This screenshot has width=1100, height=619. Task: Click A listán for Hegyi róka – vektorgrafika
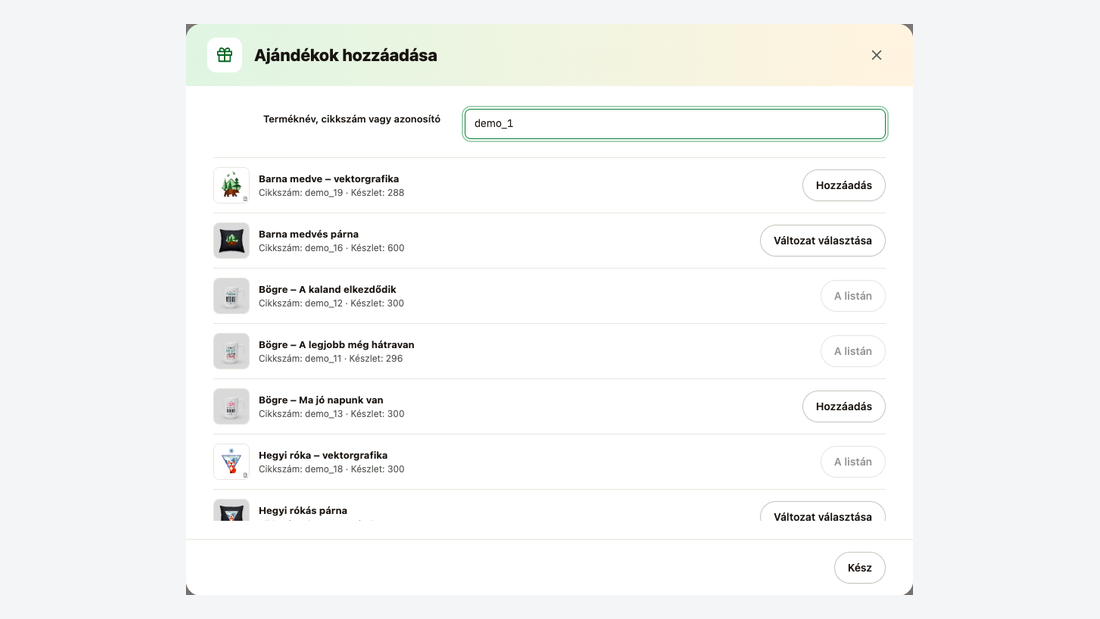(852, 462)
